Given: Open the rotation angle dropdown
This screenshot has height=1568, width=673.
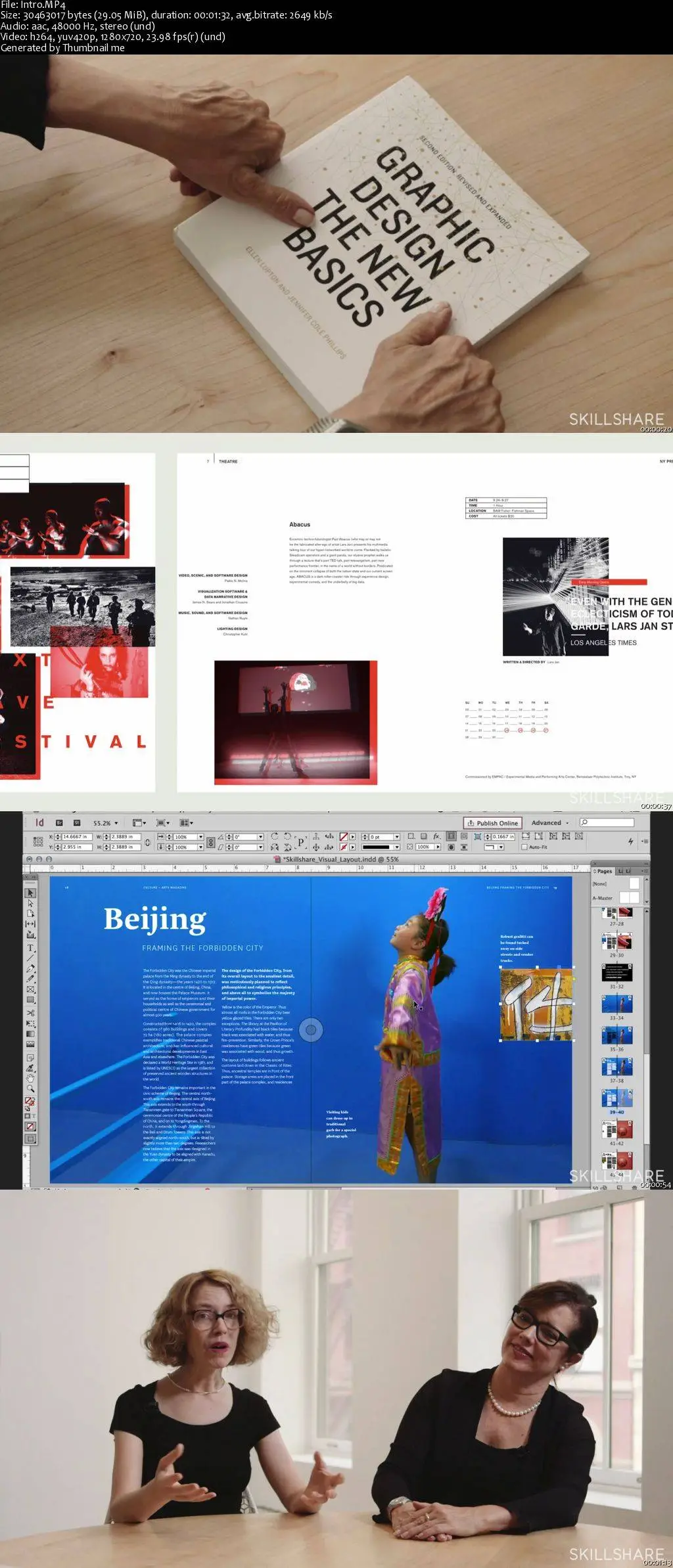Looking at the screenshot, I should click(x=260, y=837).
